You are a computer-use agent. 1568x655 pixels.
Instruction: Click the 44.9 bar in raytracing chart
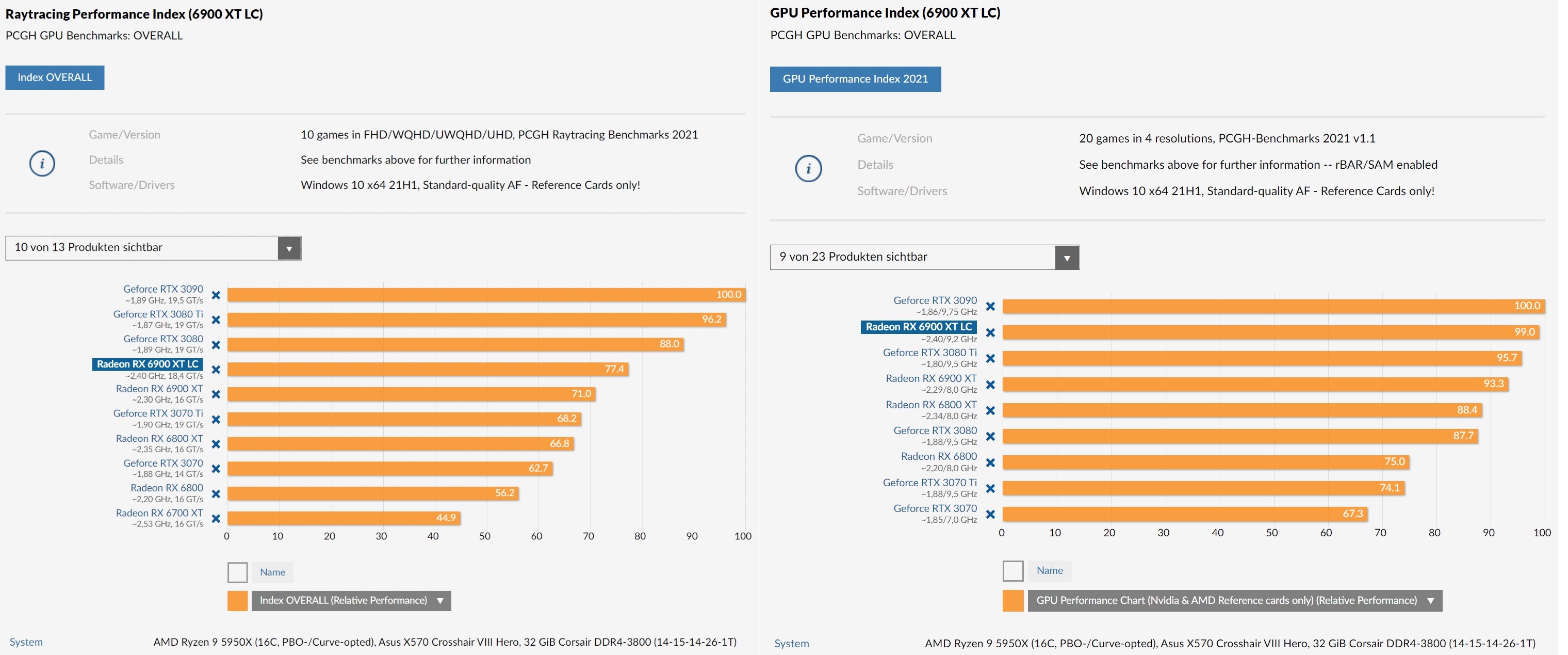344,518
